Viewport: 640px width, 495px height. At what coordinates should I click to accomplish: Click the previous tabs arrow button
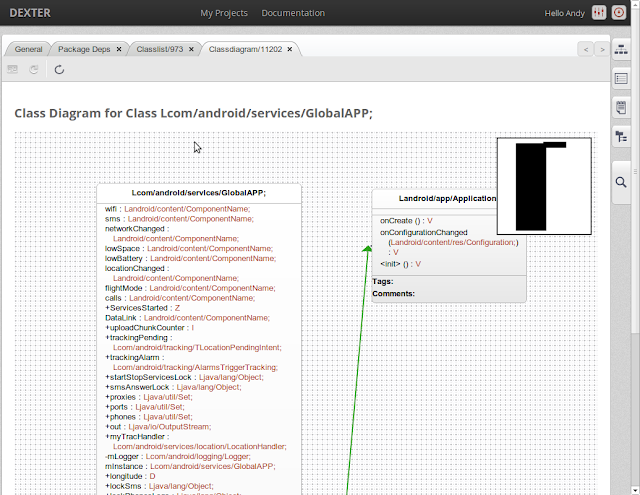tap(586, 49)
